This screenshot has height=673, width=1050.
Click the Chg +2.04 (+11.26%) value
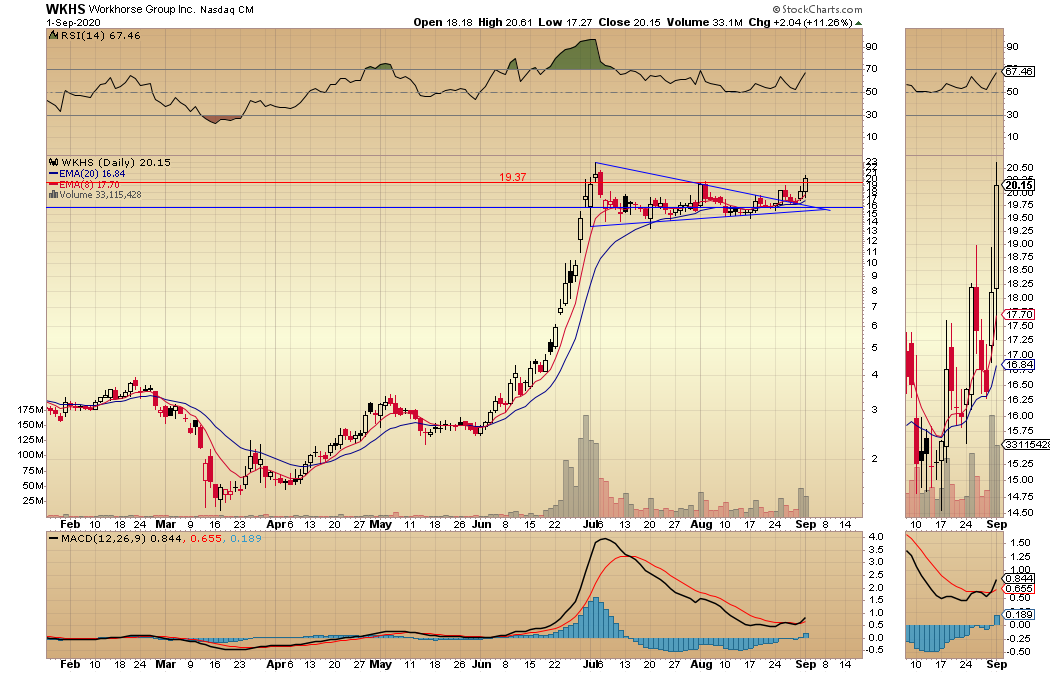tap(800, 22)
